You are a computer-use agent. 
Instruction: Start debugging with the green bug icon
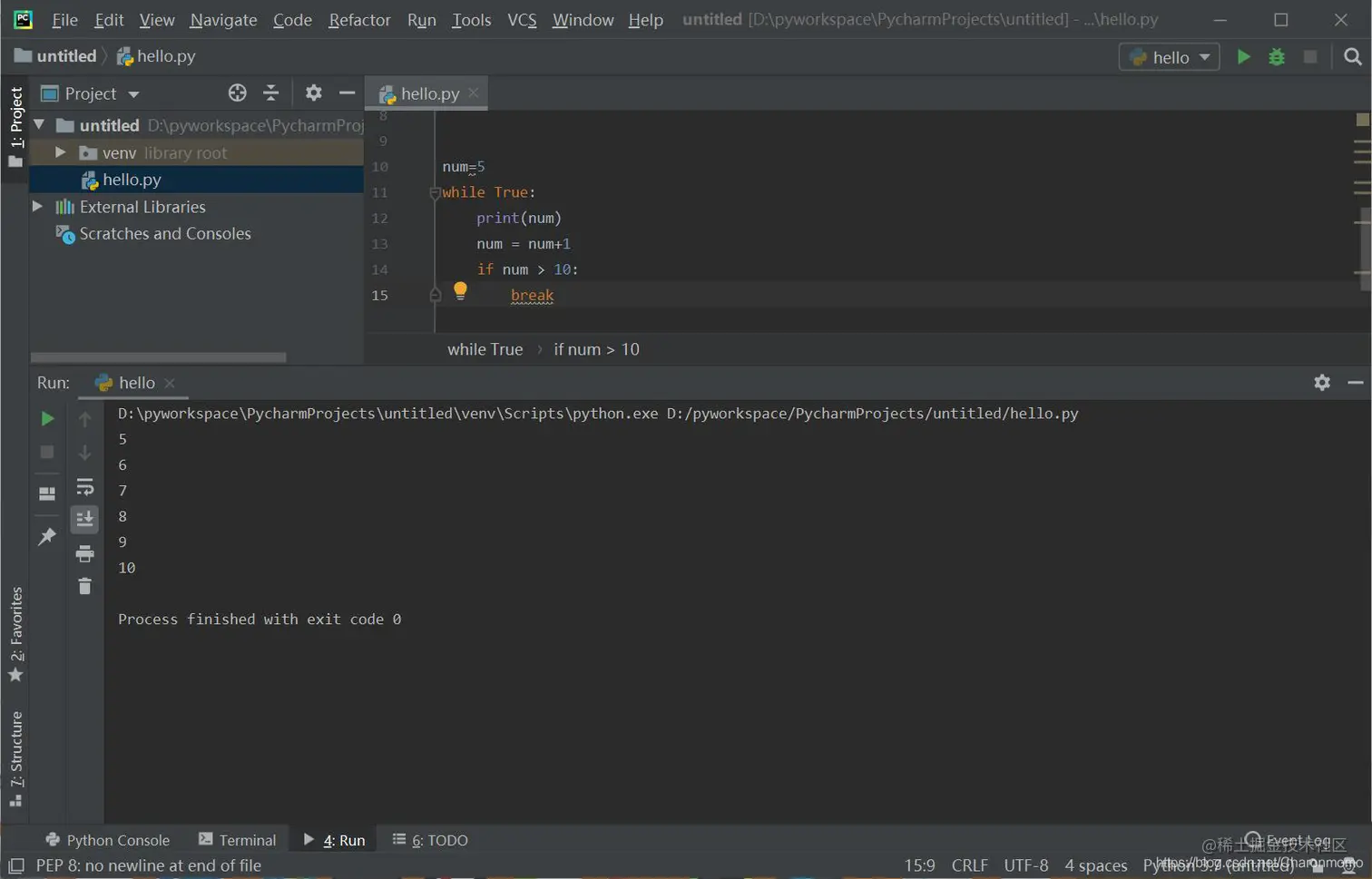[x=1277, y=56]
